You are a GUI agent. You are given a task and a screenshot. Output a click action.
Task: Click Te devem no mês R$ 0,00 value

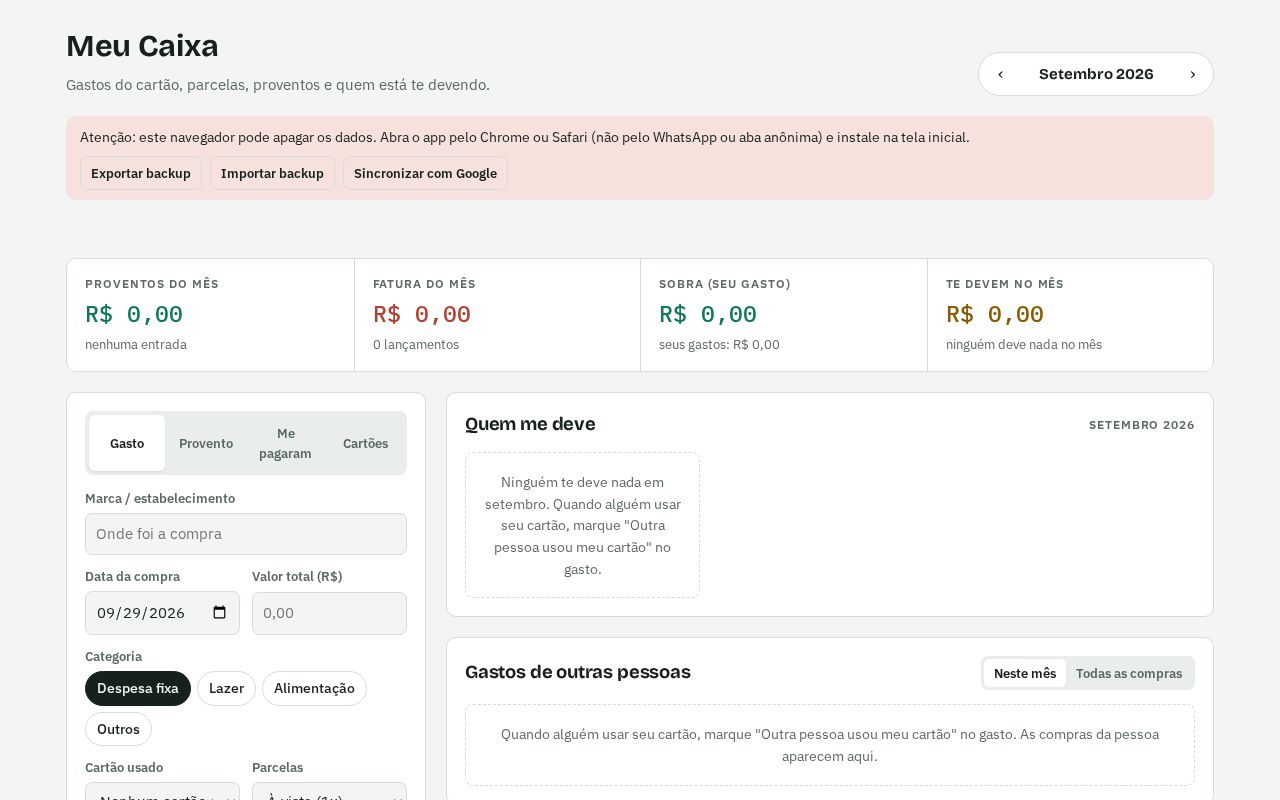[x=995, y=314]
